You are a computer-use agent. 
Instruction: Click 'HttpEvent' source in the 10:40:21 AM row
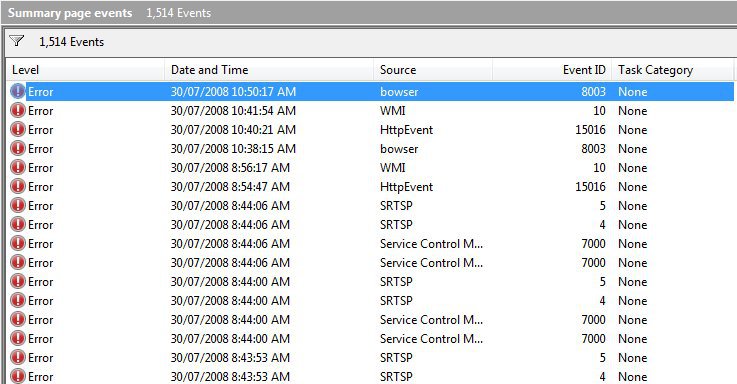407,130
